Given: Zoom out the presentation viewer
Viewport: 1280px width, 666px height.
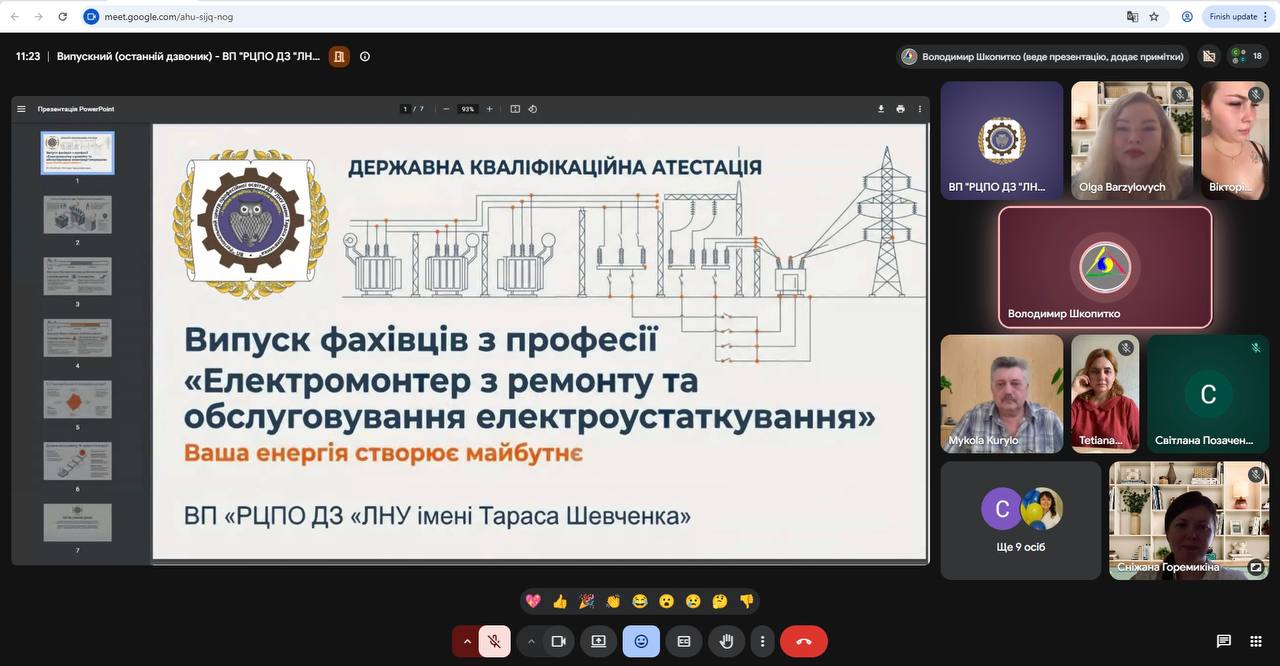Looking at the screenshot, I should (446, 109).
